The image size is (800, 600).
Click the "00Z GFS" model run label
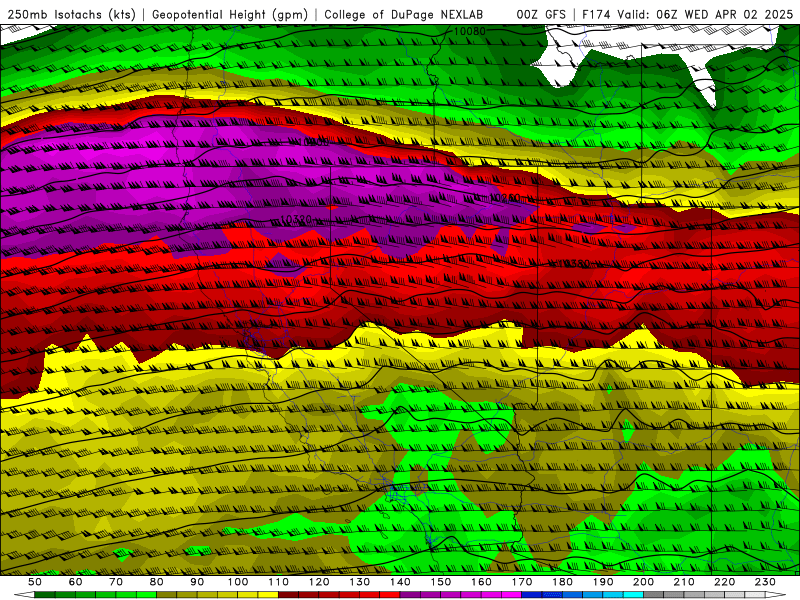tap(541, 14)
